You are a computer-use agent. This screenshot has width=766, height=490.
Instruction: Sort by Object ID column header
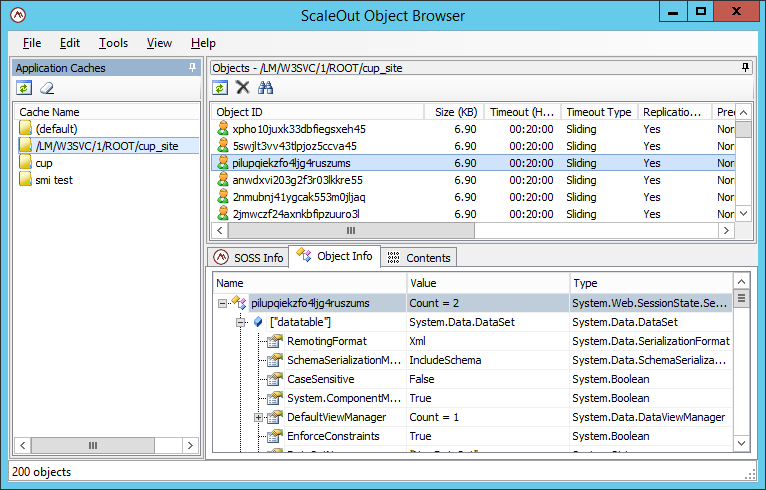pyautogui.click(x=318, y=112)
